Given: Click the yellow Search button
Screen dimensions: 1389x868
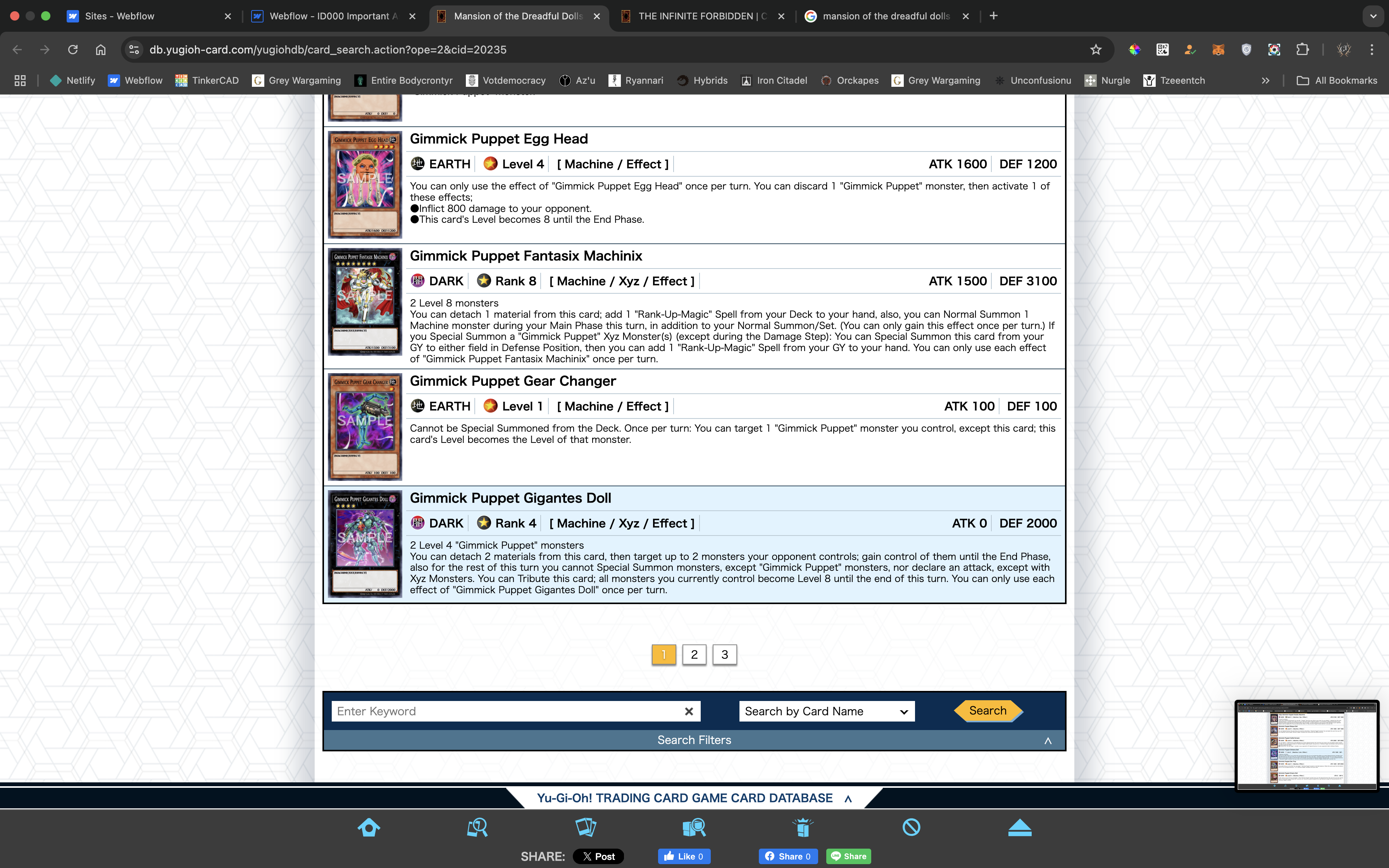Looking at the screenshot, I should 987,711.
